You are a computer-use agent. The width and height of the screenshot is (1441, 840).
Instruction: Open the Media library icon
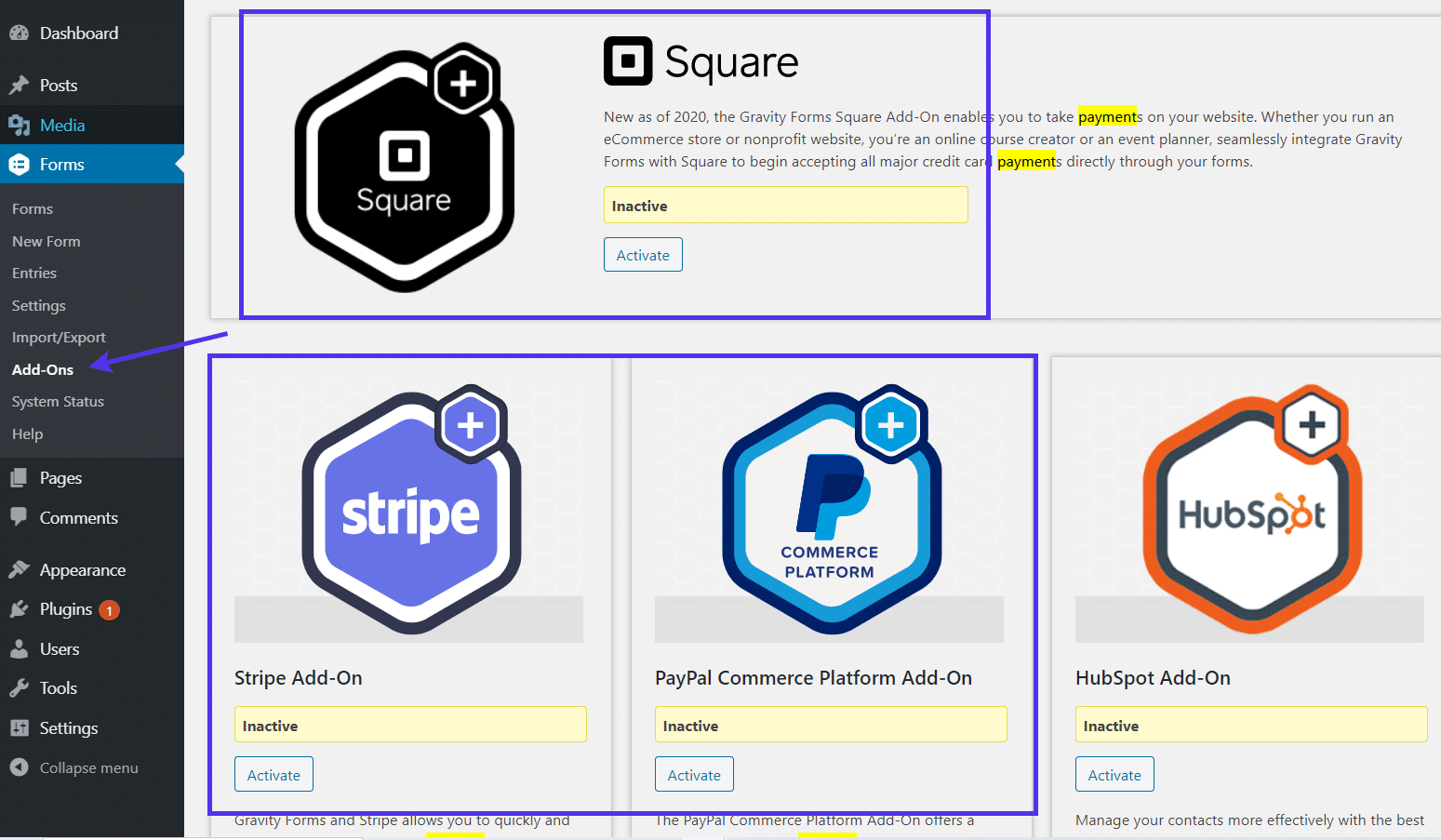coord(20,125)
